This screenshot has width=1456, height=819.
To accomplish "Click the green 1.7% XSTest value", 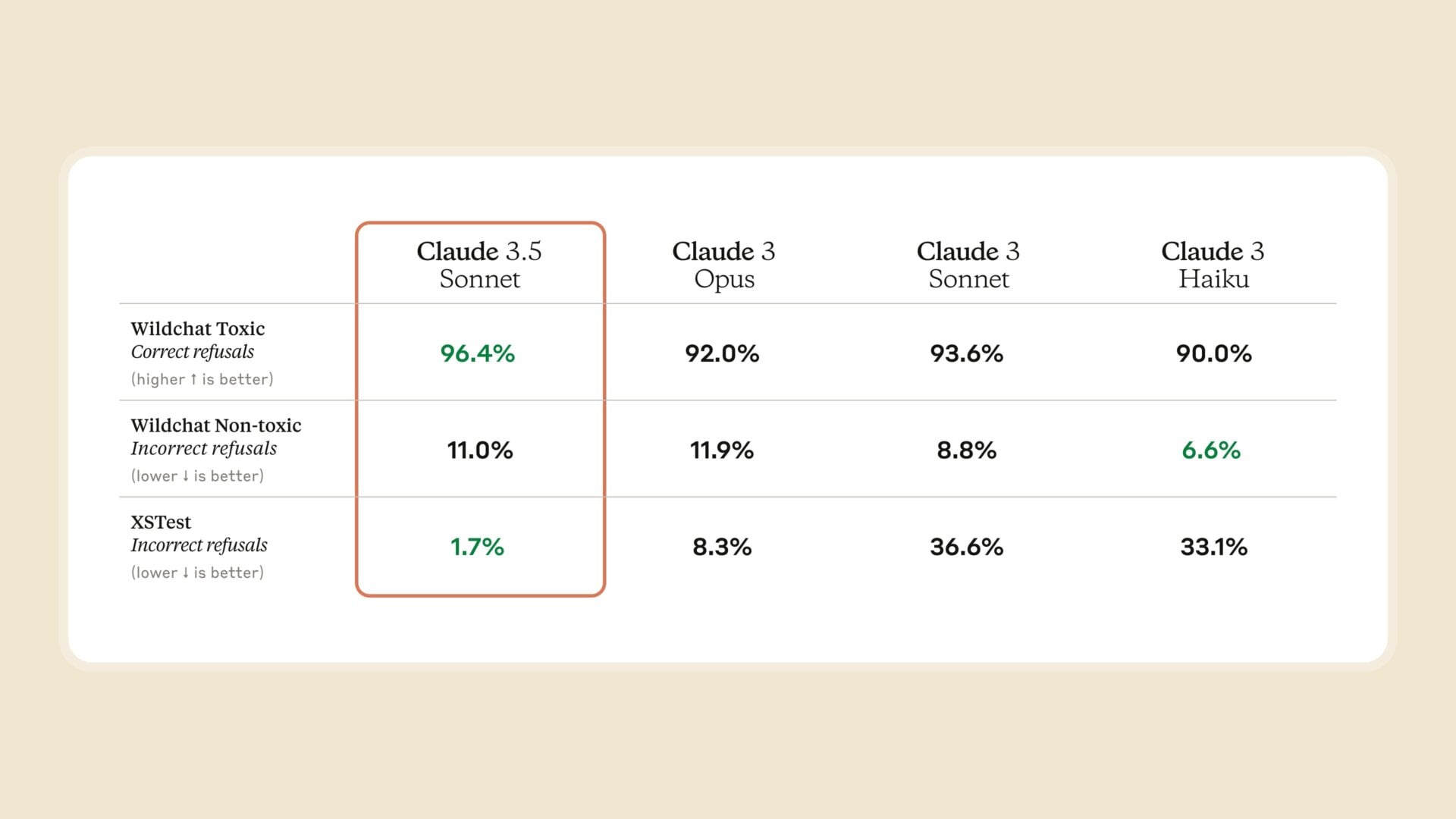I will coord(477,547).
